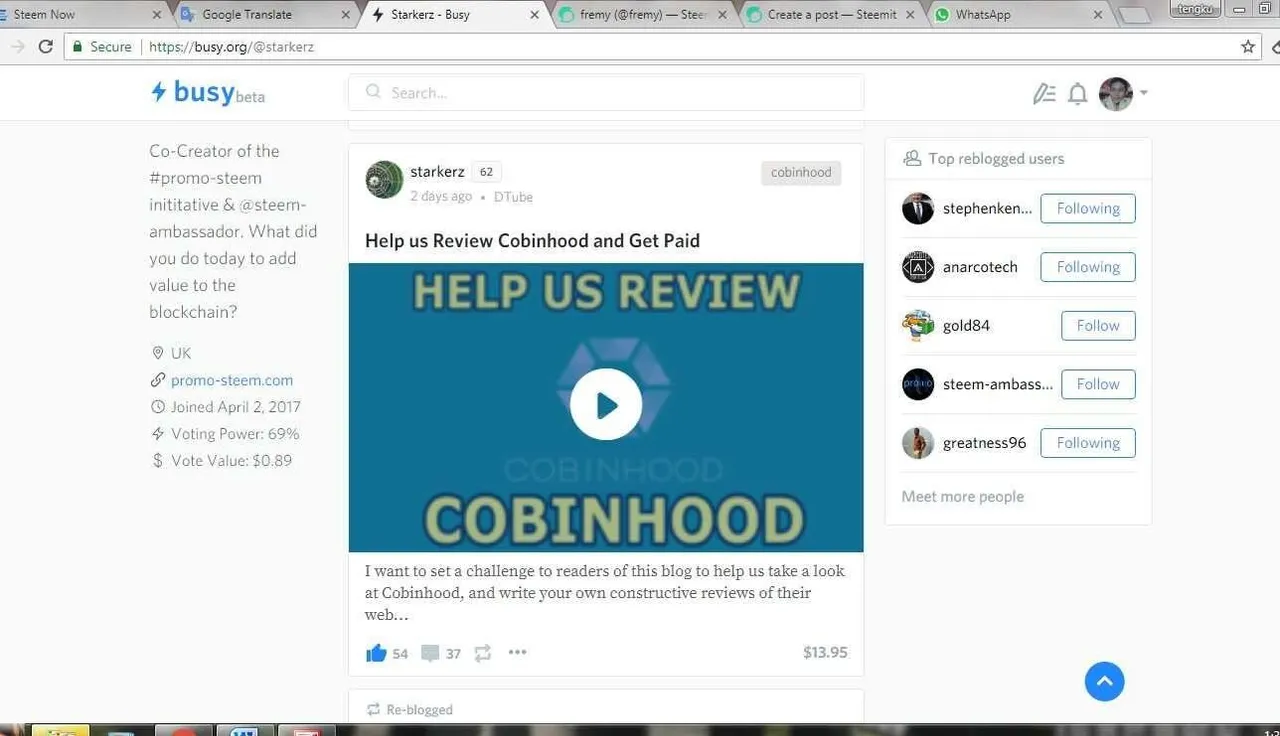Open comments icon on the post
The image size is (1280, 736).
(x=430, y=653)
